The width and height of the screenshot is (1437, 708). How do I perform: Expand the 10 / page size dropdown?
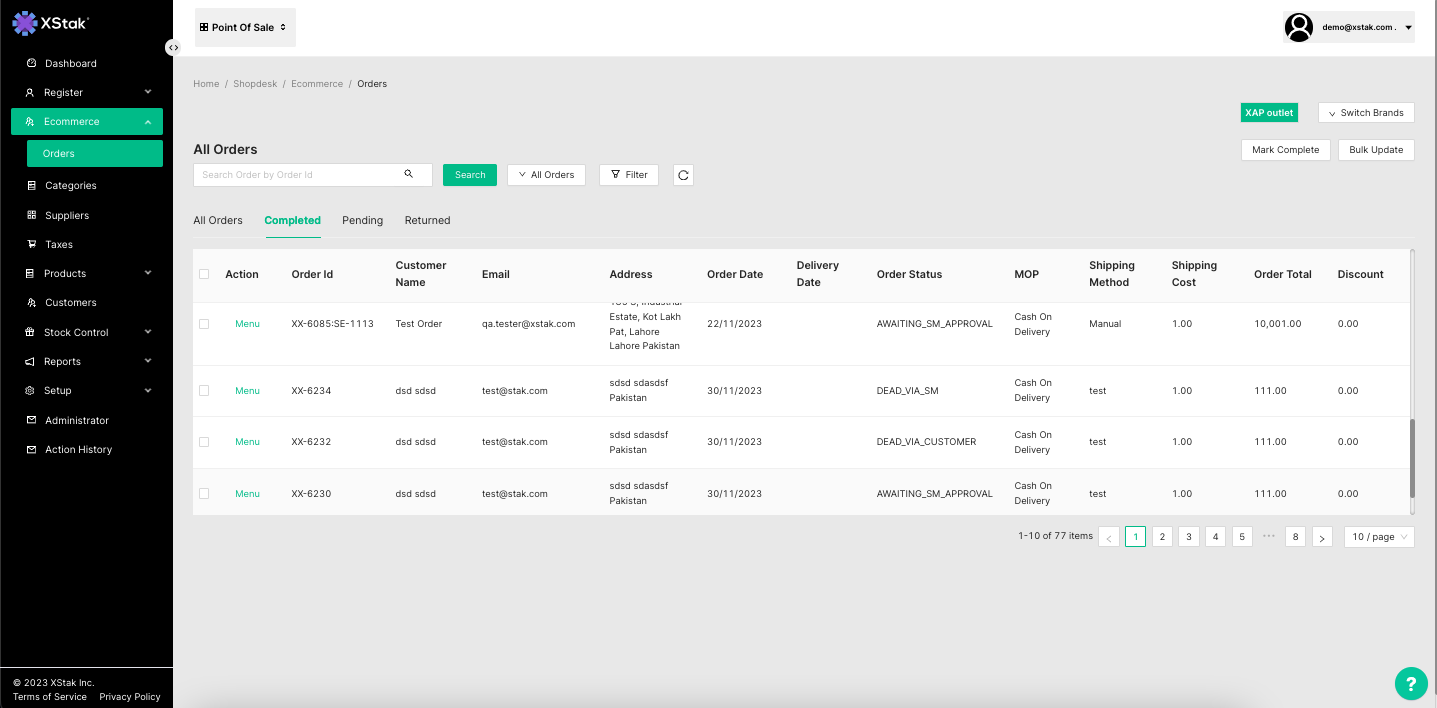1379,537
